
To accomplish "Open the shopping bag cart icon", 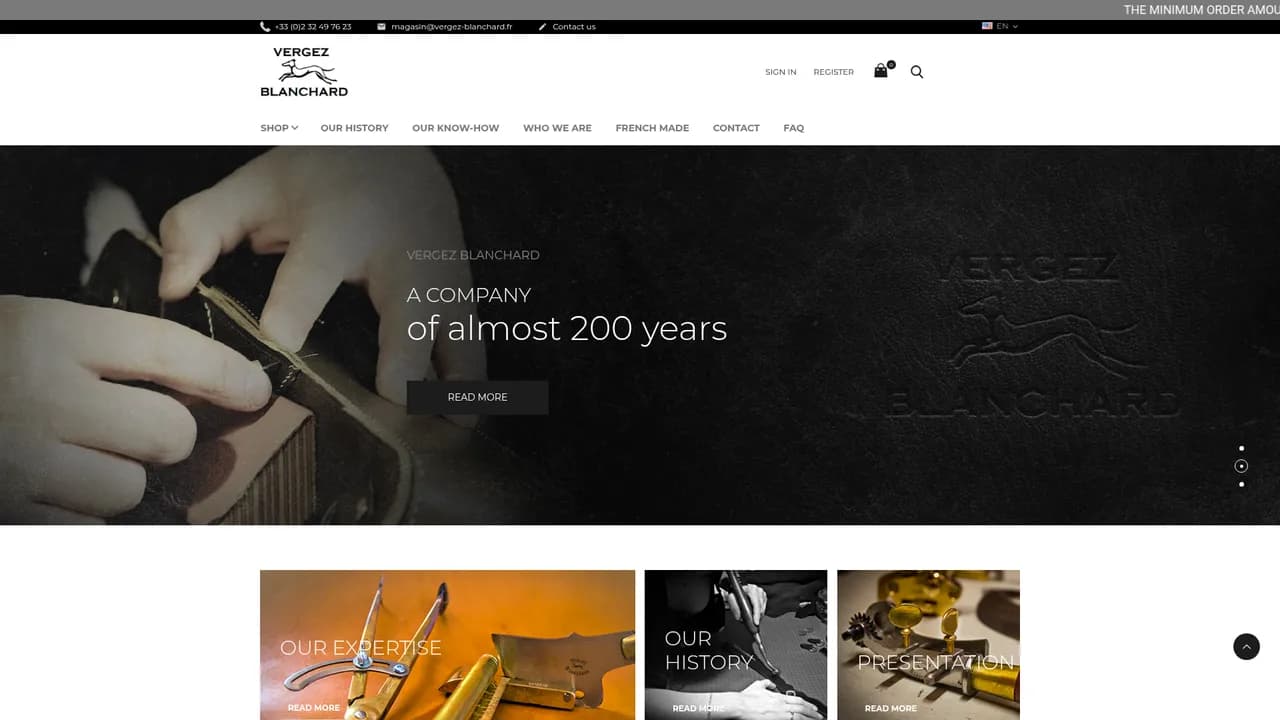I will [881, 71].
